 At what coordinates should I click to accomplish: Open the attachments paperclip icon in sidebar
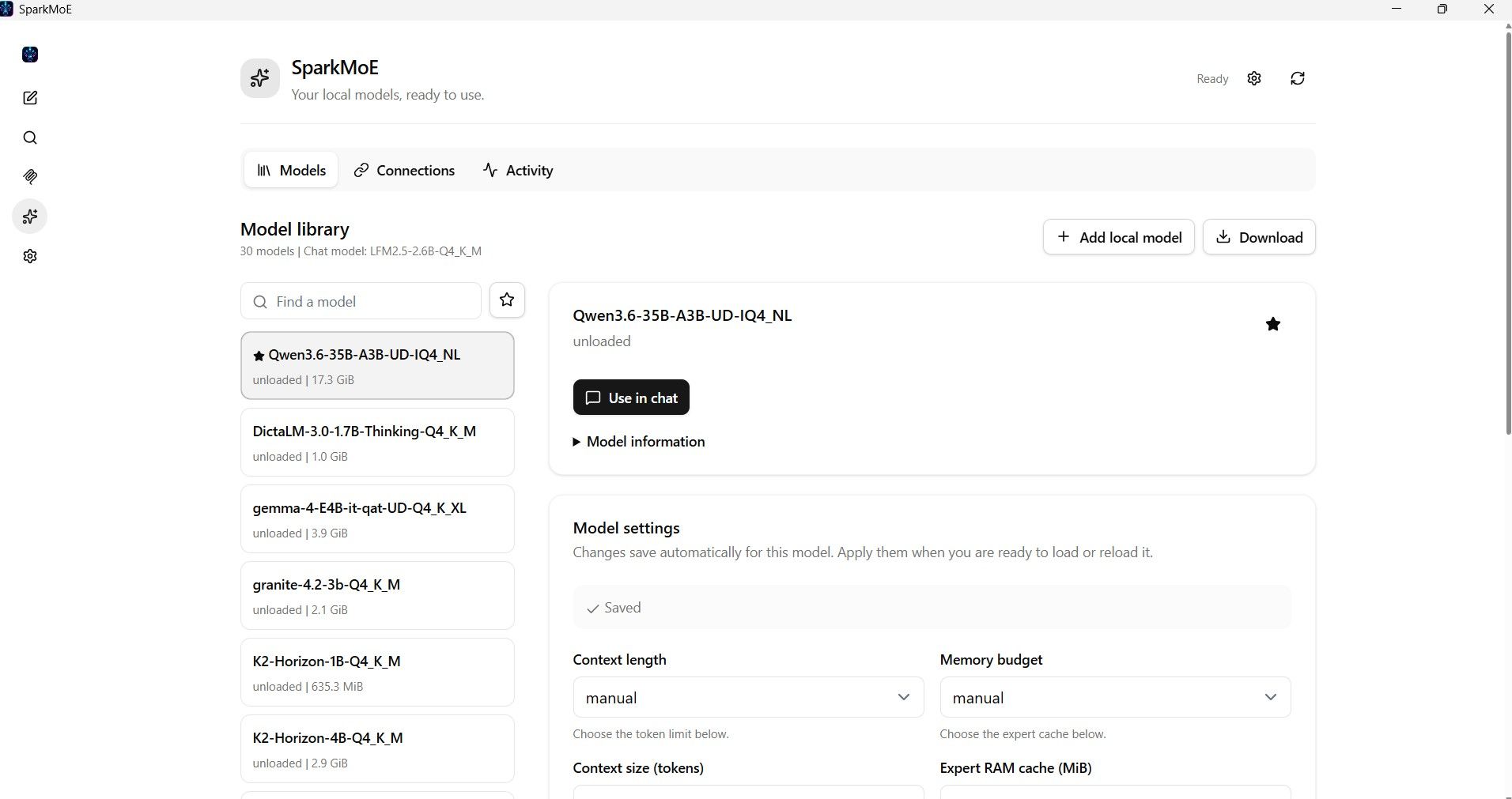30,177
